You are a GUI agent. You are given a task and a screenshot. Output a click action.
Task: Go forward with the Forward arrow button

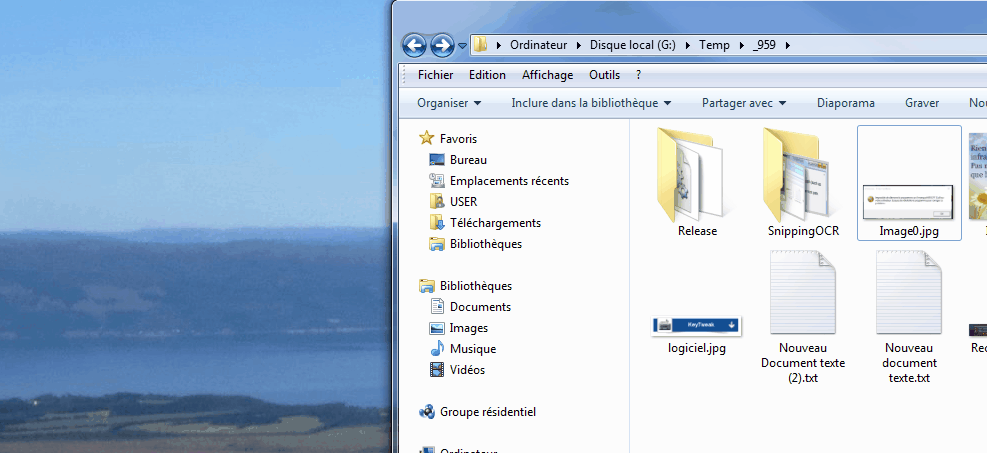tap(443, 45)
